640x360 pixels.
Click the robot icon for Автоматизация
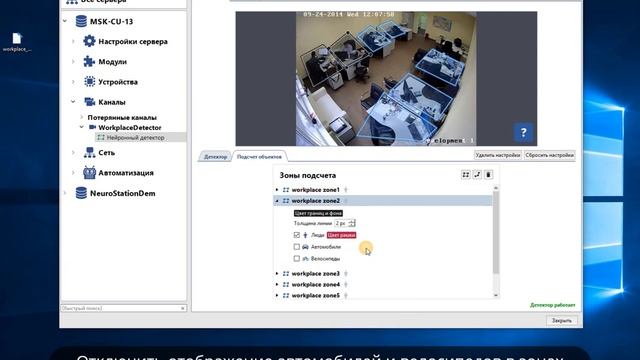[89, 173]
